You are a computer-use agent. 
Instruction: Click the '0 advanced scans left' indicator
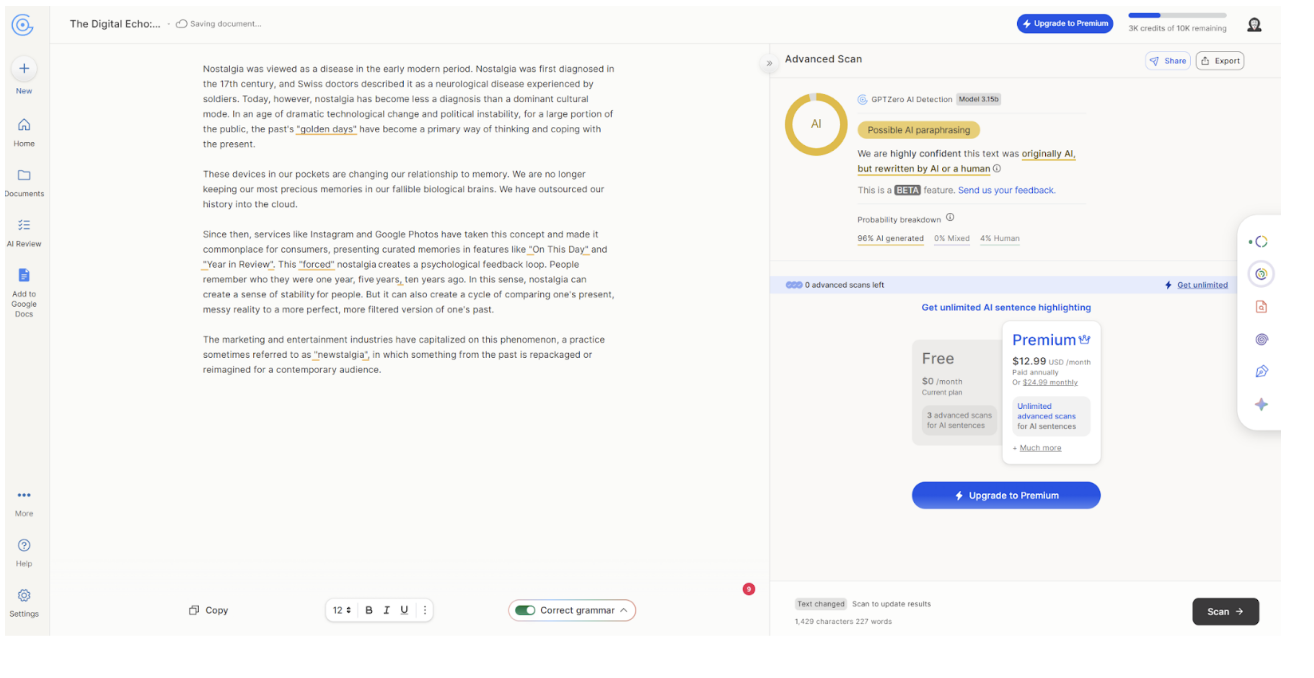(836, 285)
